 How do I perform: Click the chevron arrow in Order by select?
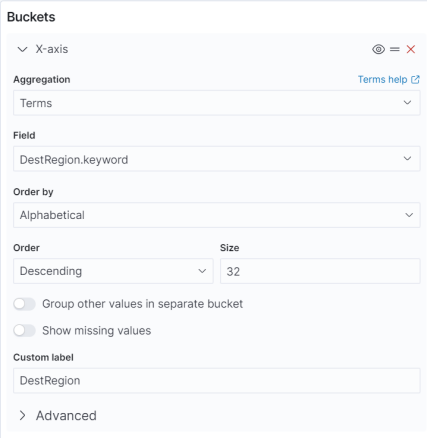[409, 215]
